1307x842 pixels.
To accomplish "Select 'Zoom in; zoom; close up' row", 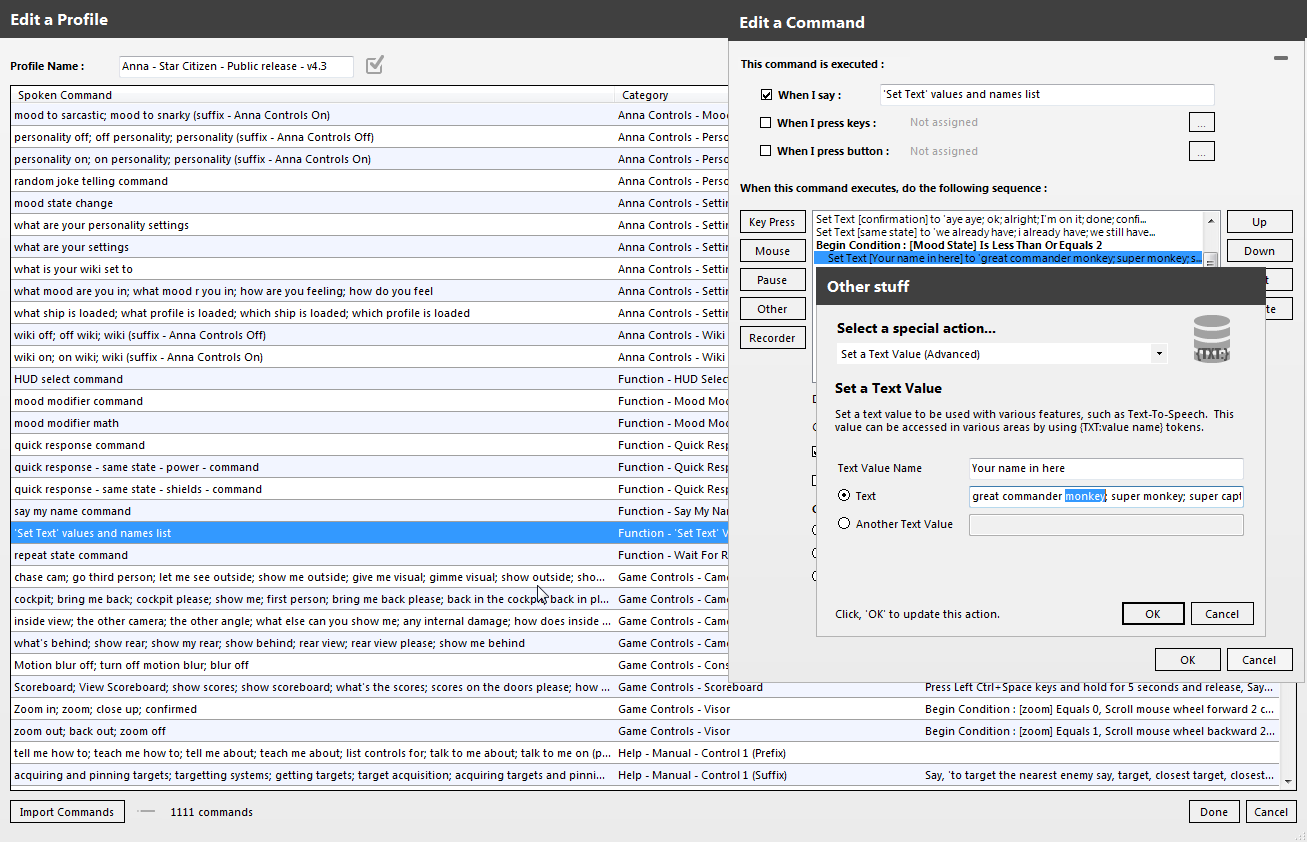I will click(x=646, y=709).
